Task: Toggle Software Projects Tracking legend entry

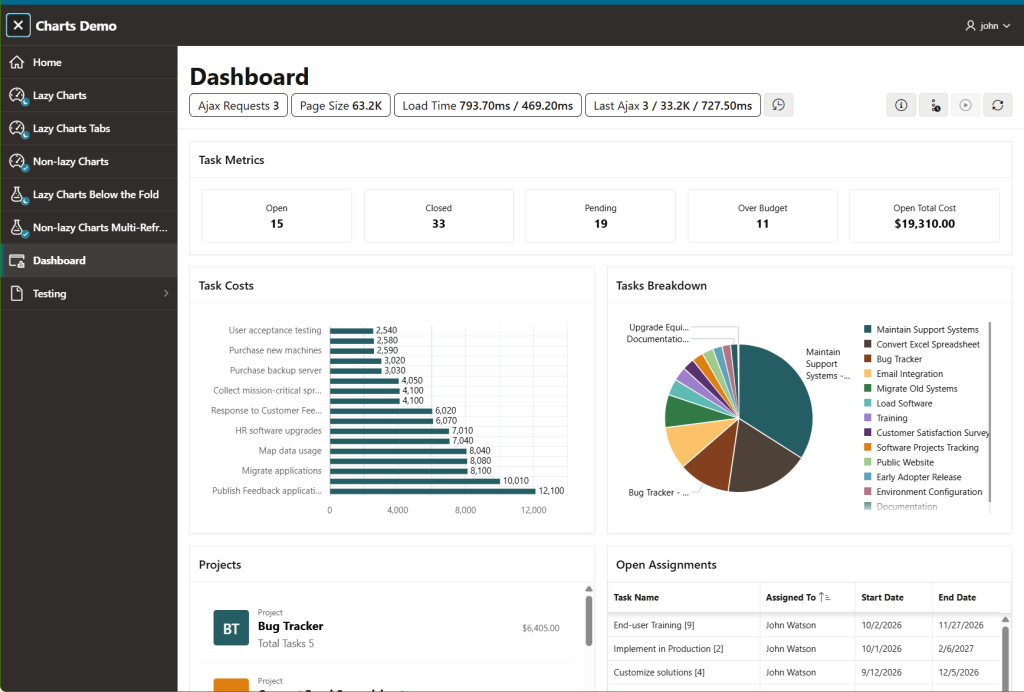Action: 921,448
